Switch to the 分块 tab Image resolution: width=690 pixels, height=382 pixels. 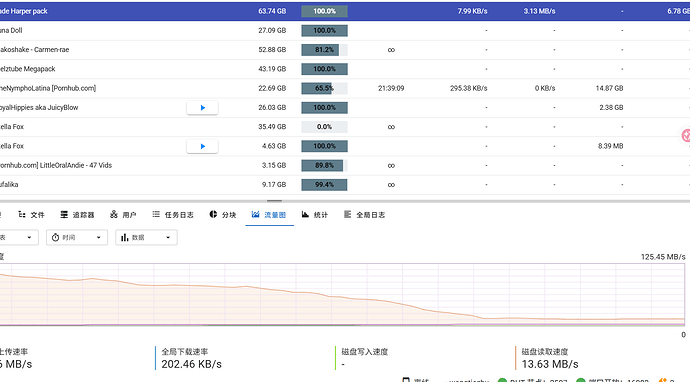223,215
